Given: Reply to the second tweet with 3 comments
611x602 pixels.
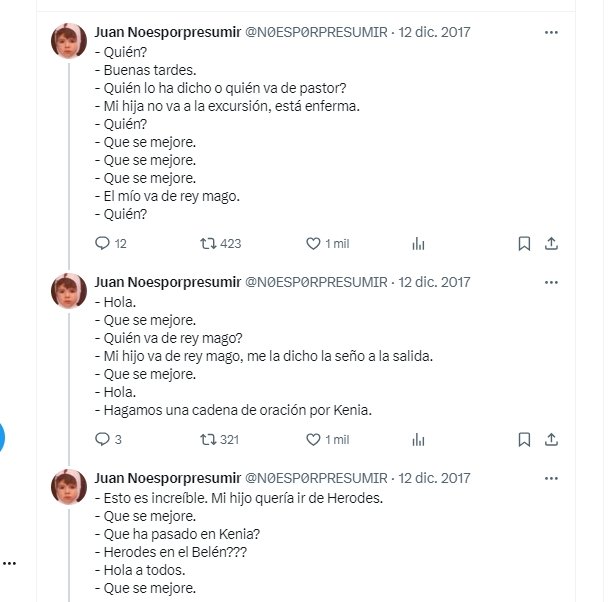Looking at the screenshot, I should coord(102,439).
